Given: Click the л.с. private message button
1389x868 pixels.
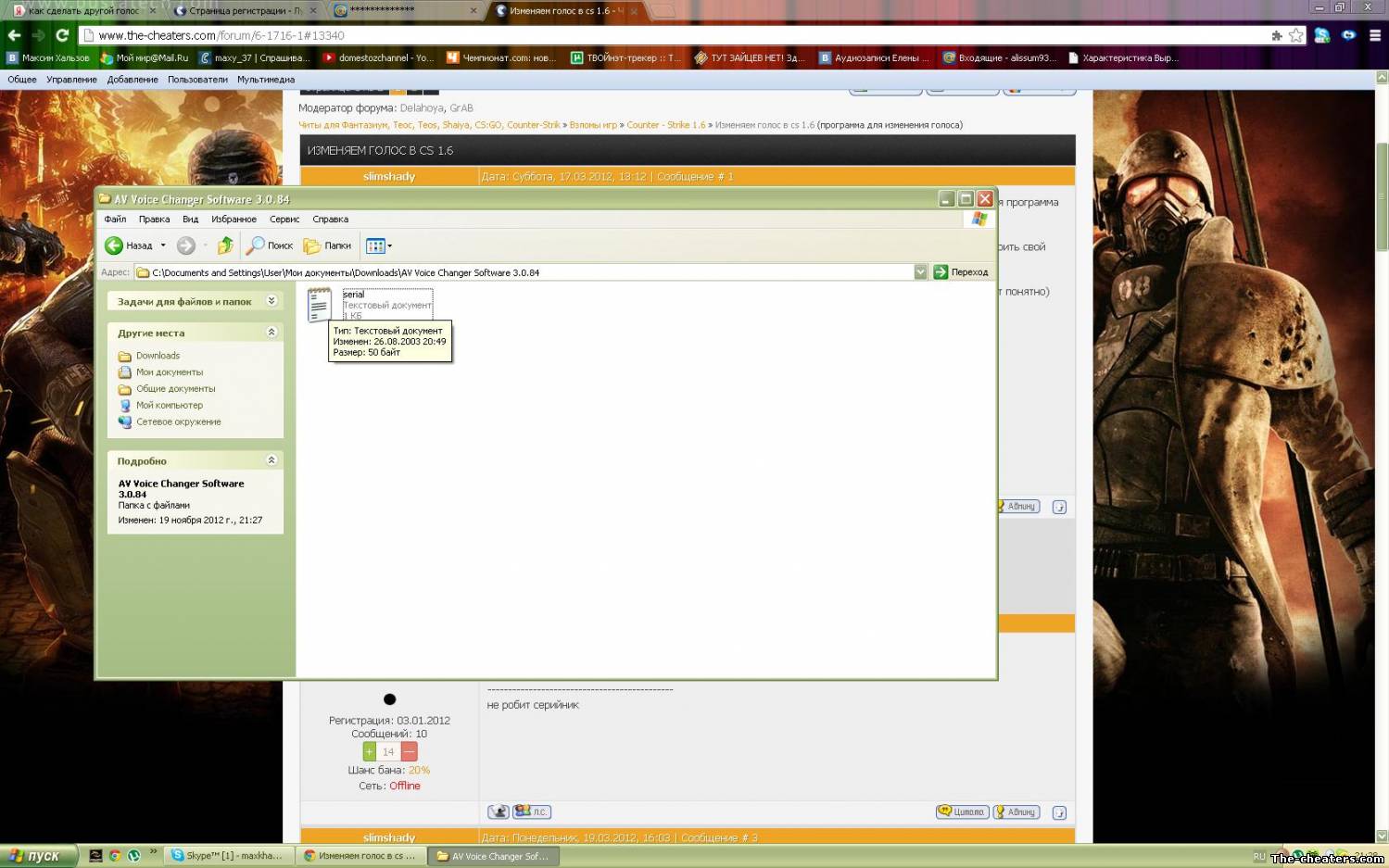Looking at the screenshot, I should click(532, 812).
